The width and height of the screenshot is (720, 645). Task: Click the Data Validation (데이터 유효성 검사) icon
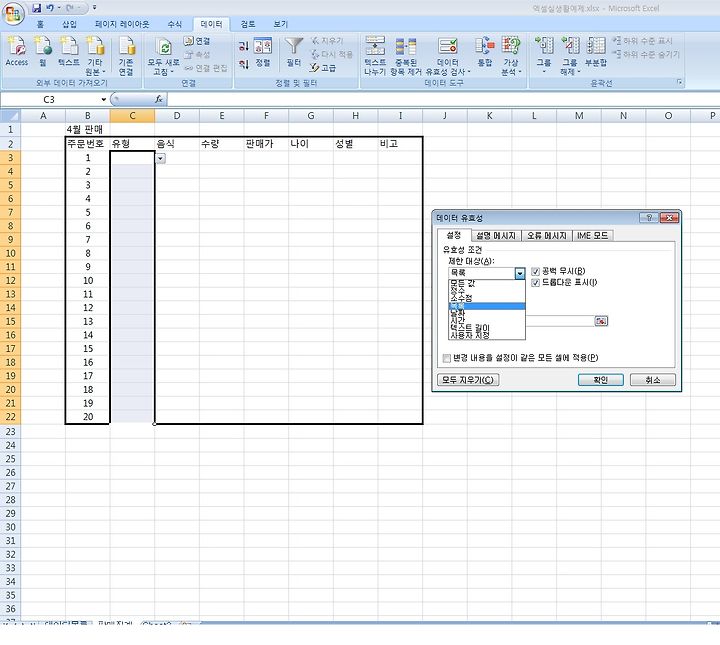tap(448, 46)
